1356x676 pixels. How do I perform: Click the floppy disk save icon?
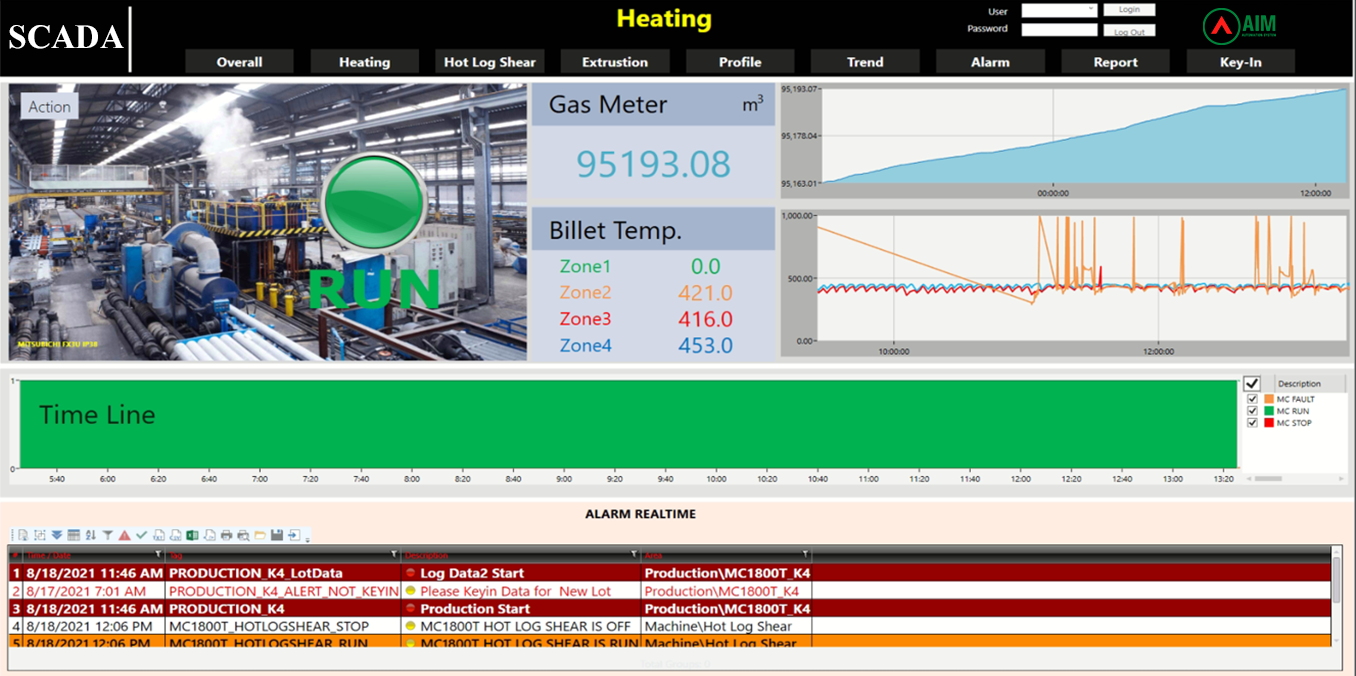(277, 535)
